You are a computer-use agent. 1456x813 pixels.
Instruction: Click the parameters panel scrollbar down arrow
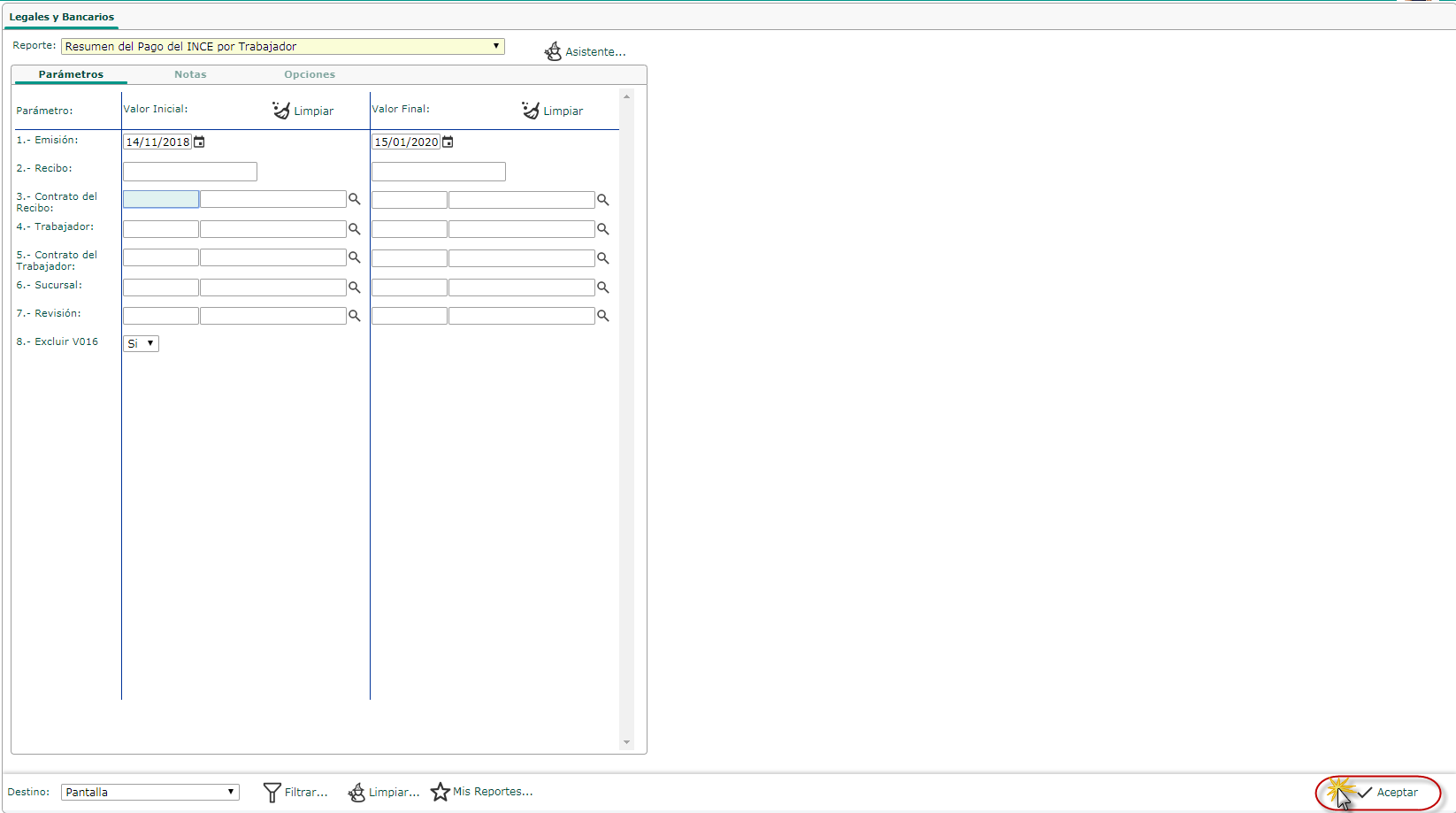pyautogui.click(x=627, y=742)
